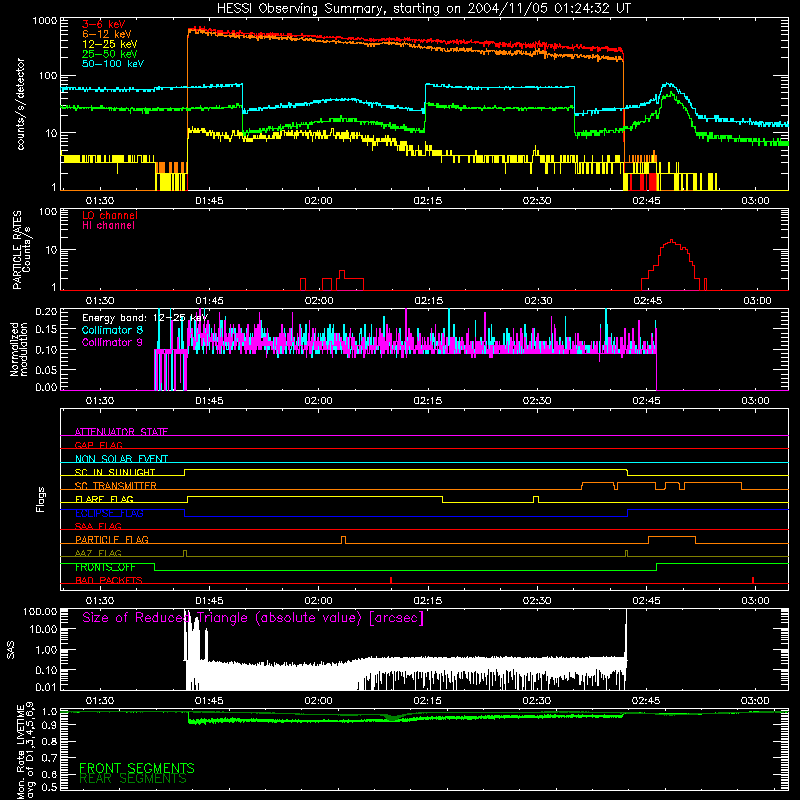This screenshot has width=800, height=800.
Task: Click the 02:00 time label under particle rates panel
Action: coord(319,301)
